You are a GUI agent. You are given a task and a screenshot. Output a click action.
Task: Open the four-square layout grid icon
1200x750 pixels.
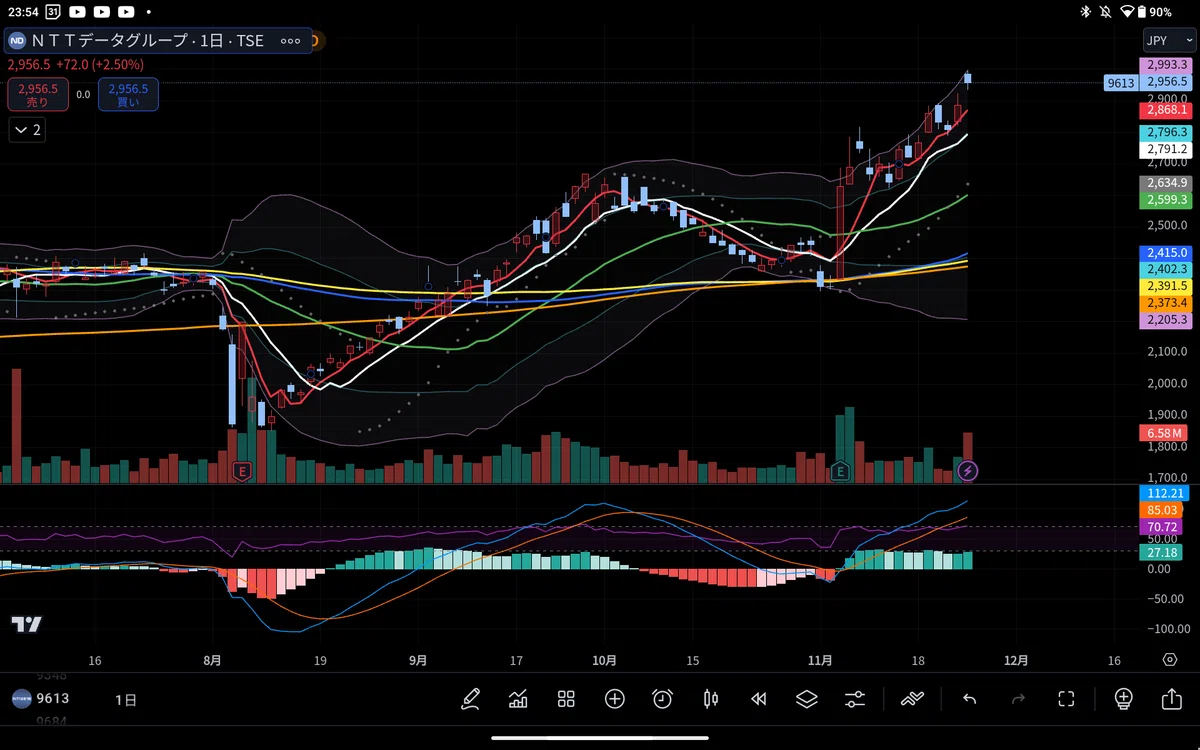coord(566,699)
